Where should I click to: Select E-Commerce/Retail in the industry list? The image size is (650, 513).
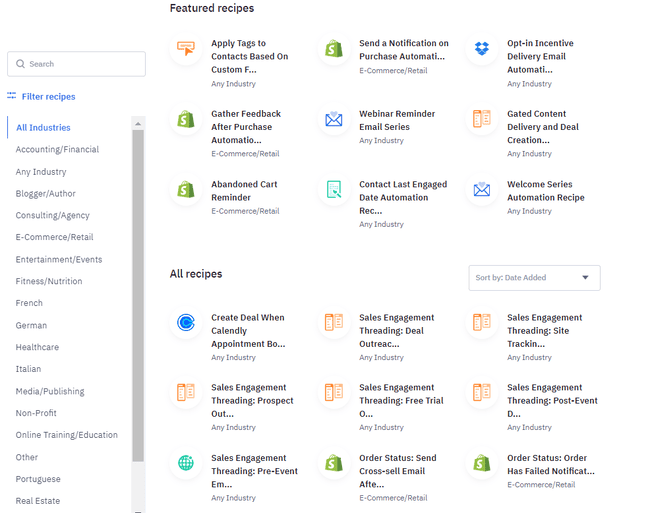tap(54, 237)
